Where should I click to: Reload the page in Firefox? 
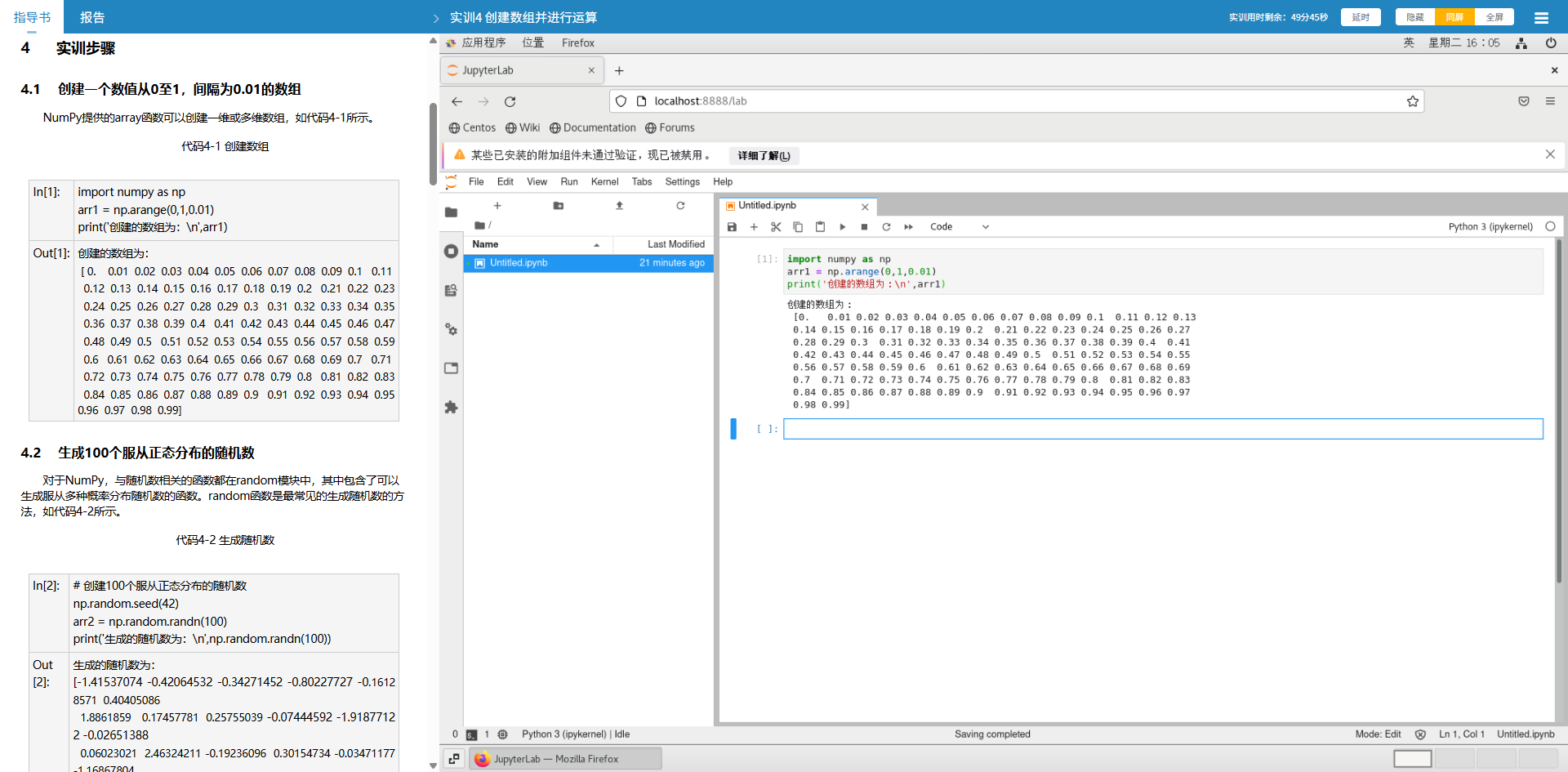point(510,101)
